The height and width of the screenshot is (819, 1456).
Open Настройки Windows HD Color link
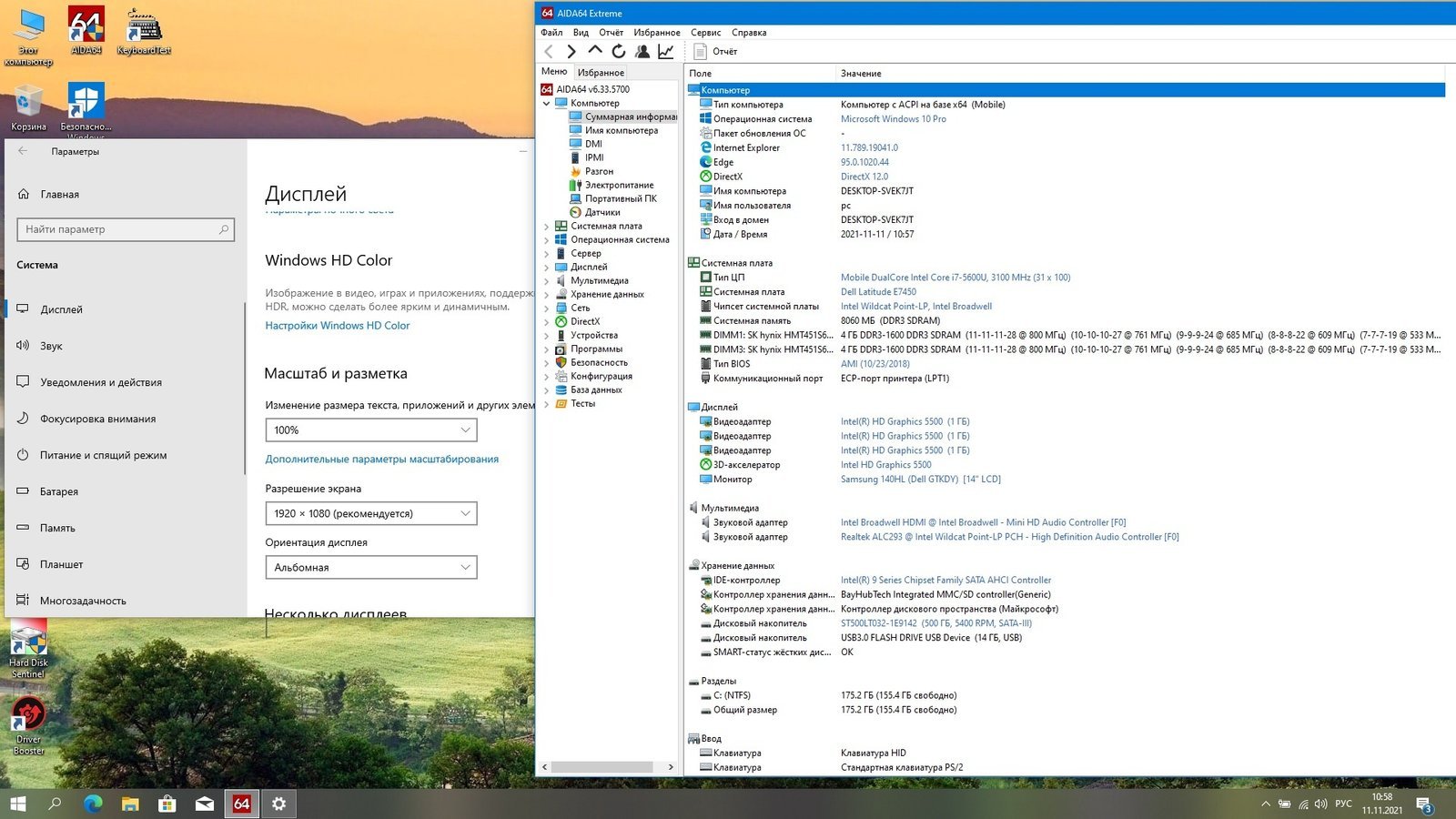pyautogui.click(x=338, y=326)
